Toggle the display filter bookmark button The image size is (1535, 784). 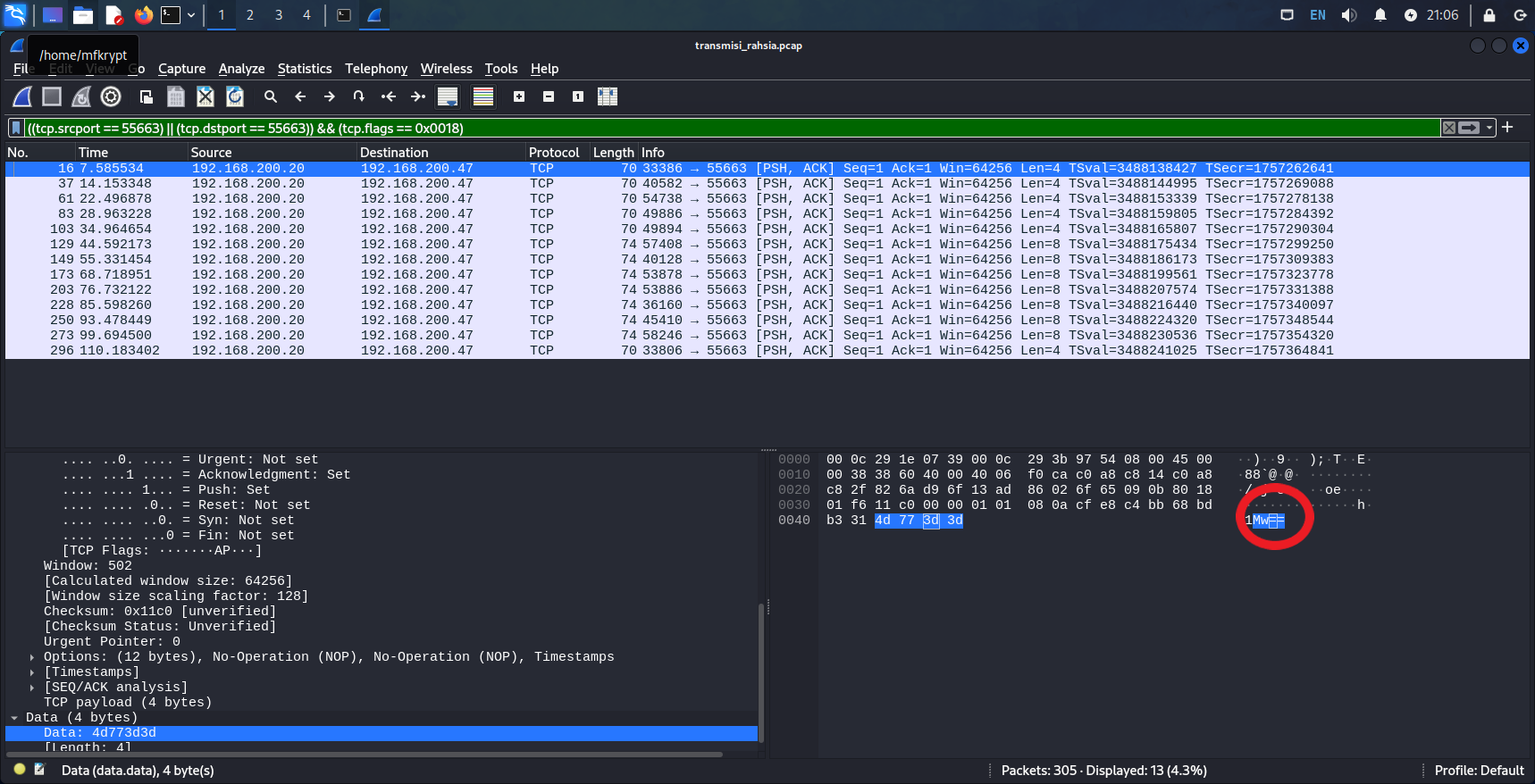tap(16, 128)
